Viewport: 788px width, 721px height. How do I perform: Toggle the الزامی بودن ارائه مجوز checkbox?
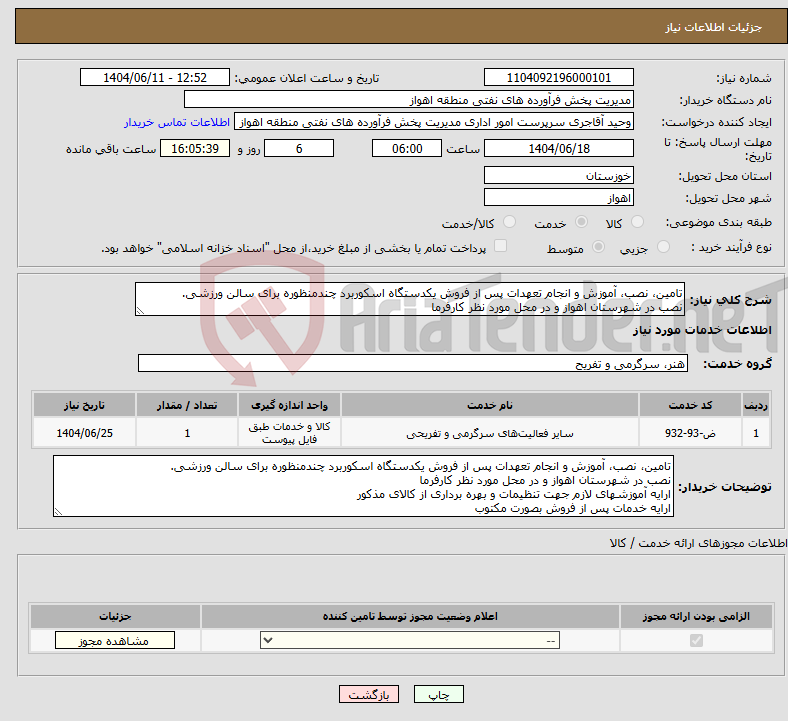click(696, 641)
